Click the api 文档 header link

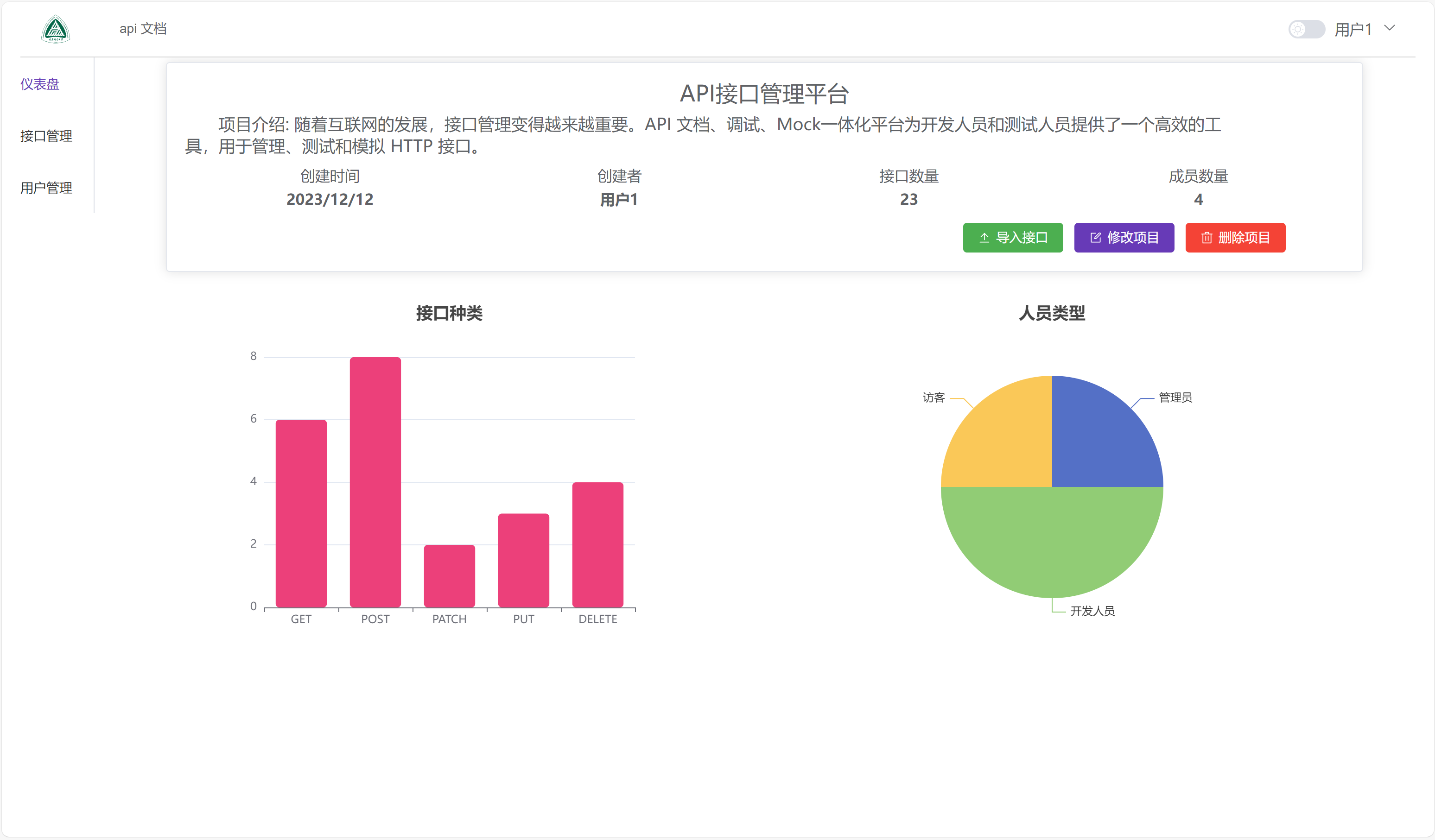pyautogui.click(x=143, y=28)
